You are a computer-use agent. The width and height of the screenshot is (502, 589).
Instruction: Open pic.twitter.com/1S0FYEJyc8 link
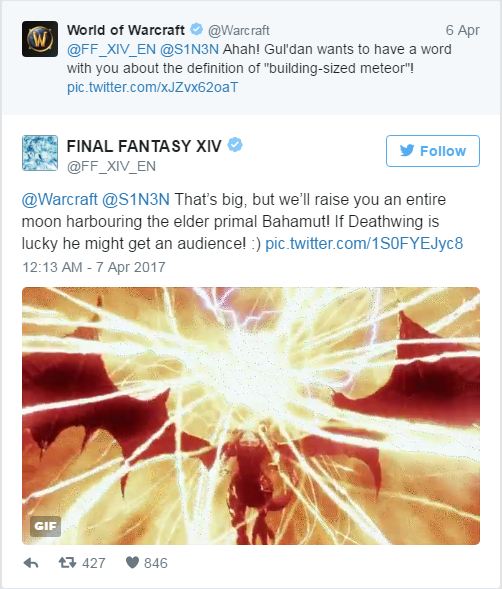[x=364, y=243]
